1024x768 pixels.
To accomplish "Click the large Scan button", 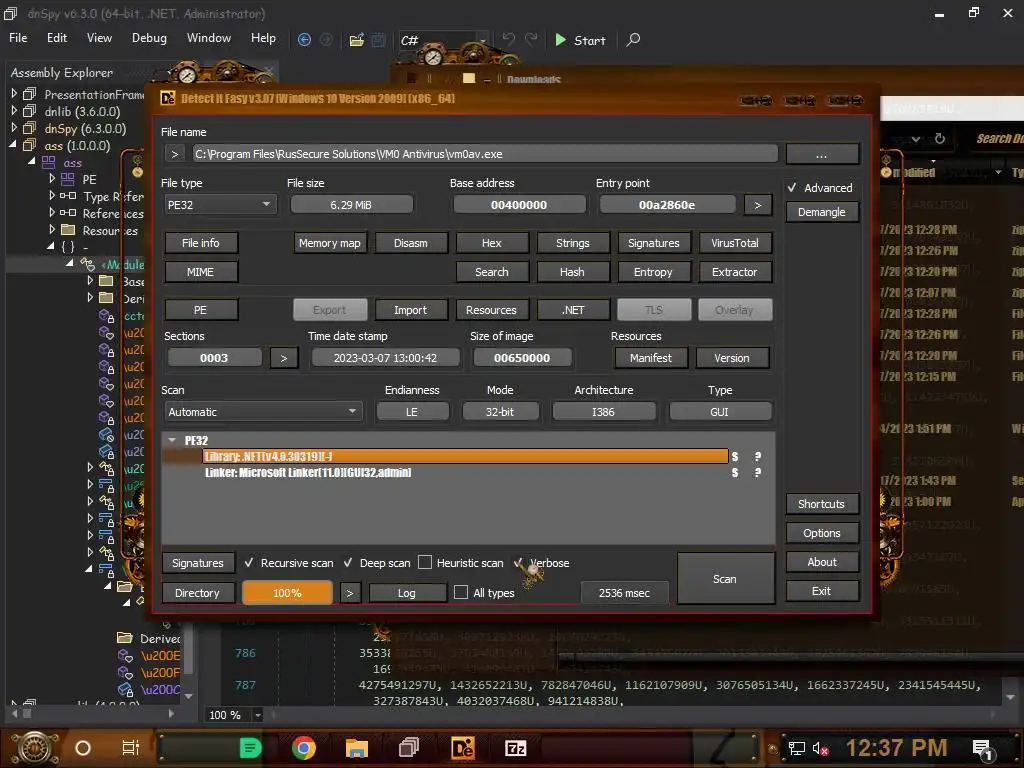I will click(725, 579).
